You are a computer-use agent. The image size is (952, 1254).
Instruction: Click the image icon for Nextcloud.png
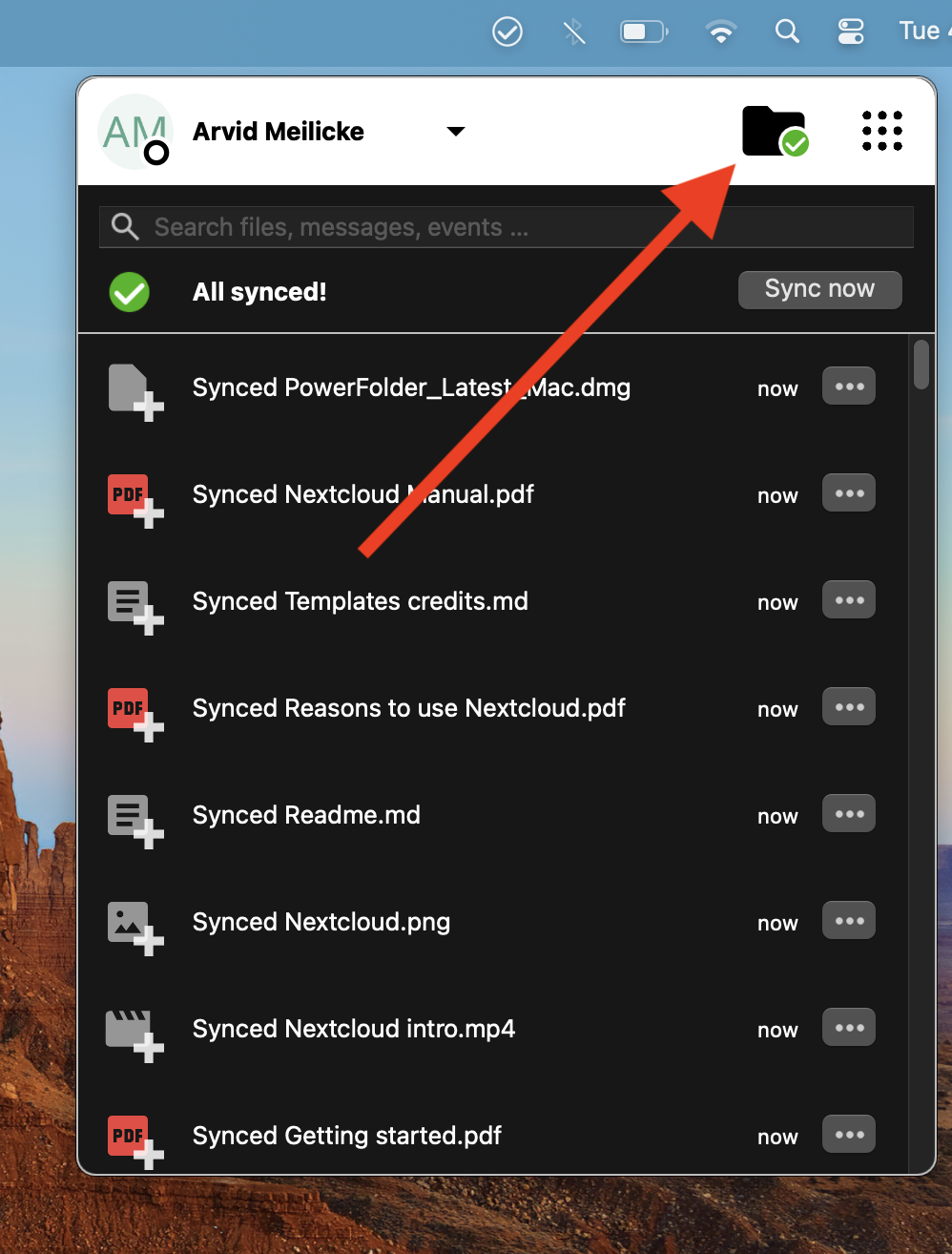point(135,927)
